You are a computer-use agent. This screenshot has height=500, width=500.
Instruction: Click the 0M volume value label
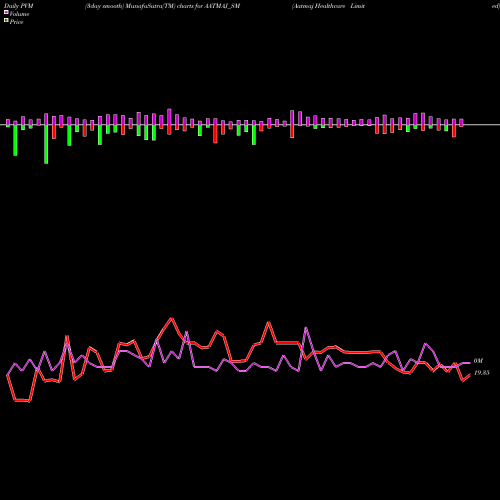[478, 361]
